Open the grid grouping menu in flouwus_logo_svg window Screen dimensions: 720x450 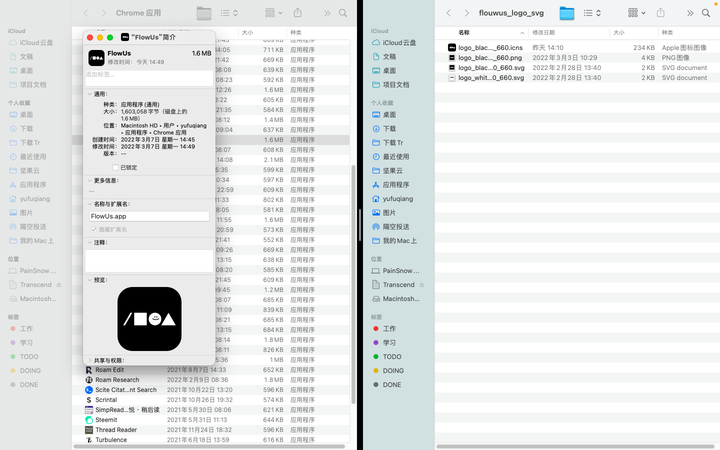coord(636,13)
